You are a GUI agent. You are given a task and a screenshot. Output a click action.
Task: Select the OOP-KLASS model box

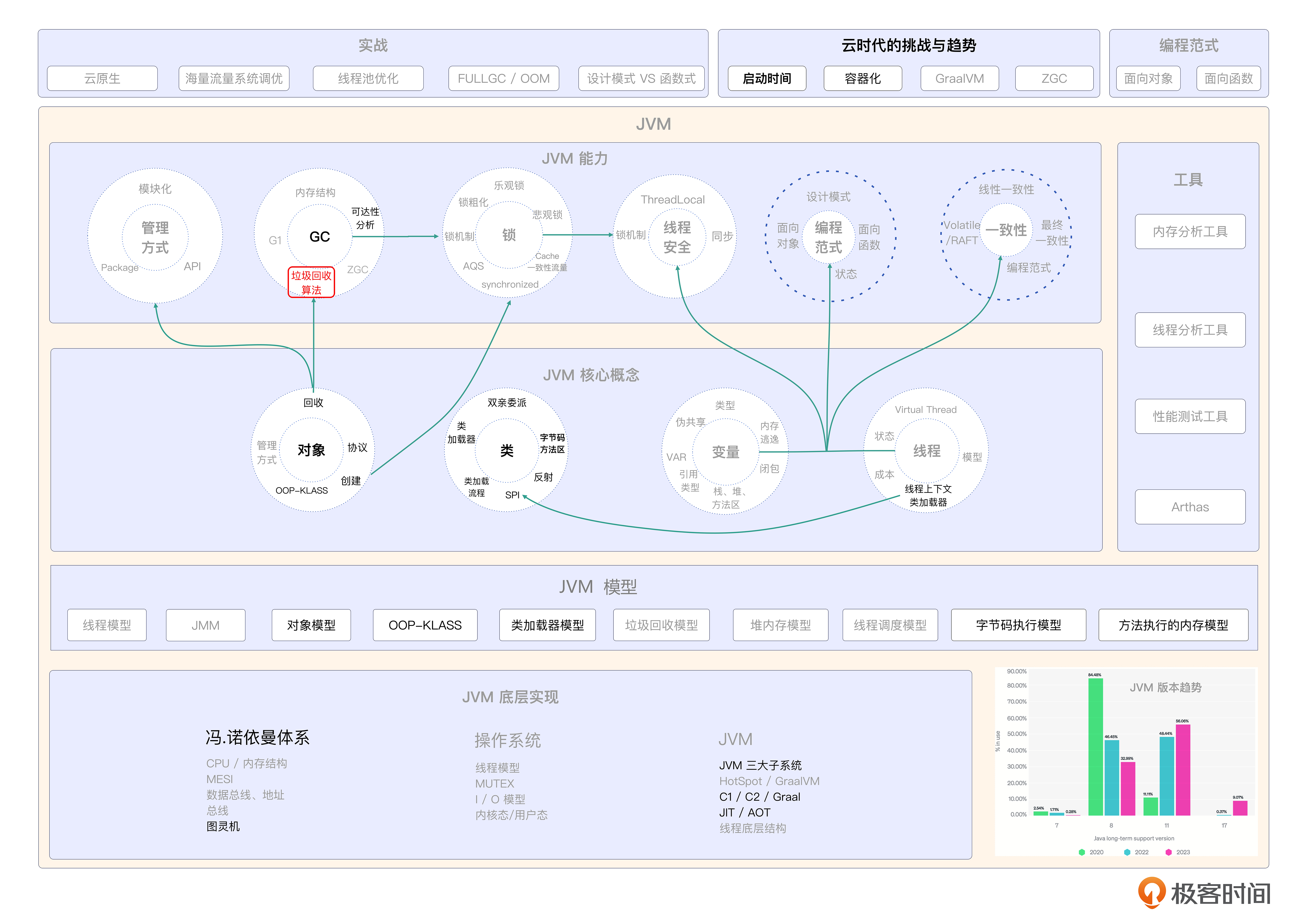(425, 625)
